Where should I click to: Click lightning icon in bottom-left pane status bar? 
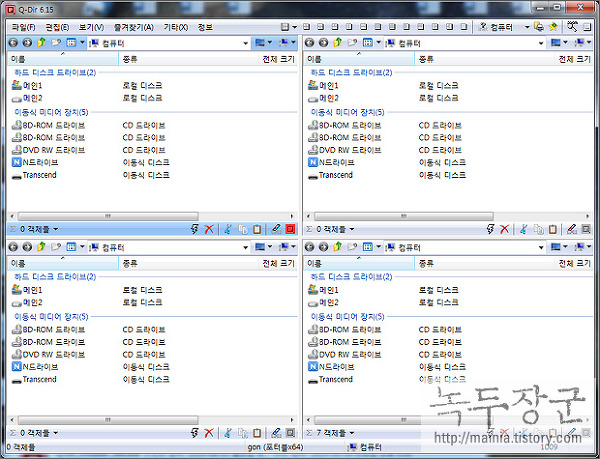[x=195, y=433]
